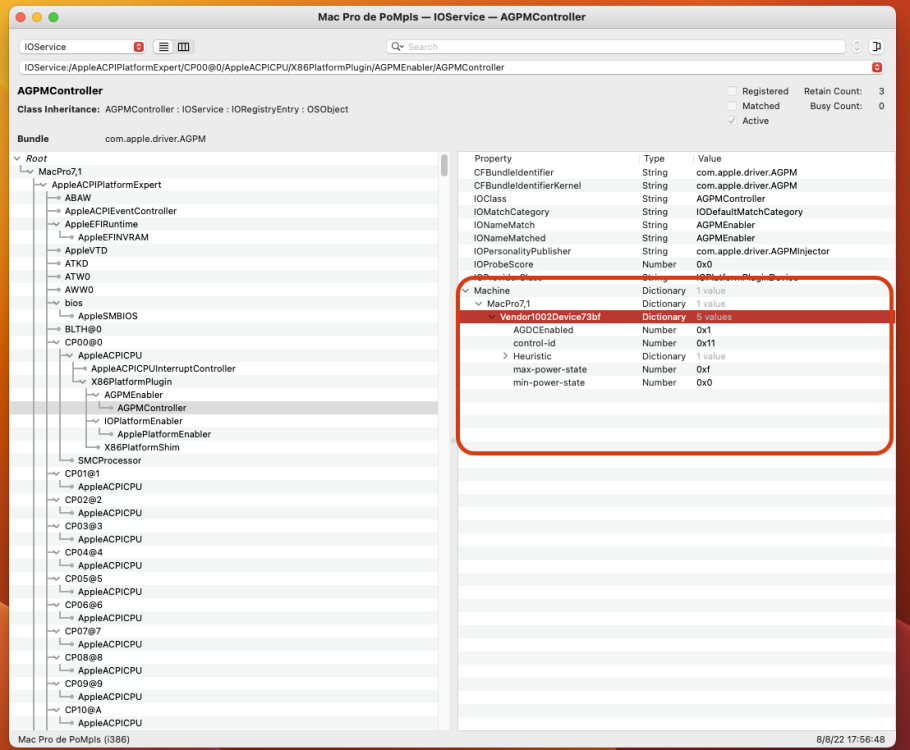This screenshot has width=910, height=750.
Task: Select X86PlatformShim tree entry
Action: click(x=142, y=447)
